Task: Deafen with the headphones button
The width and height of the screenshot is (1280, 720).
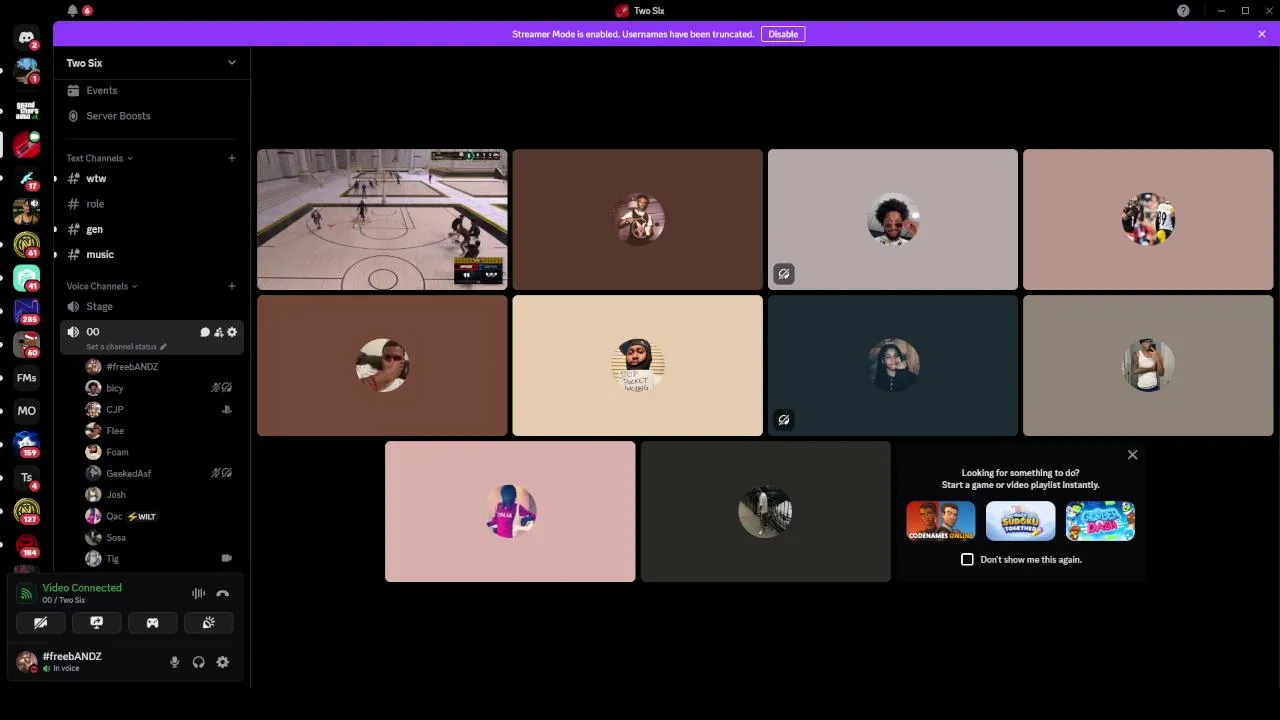Action: click(198, 662)
